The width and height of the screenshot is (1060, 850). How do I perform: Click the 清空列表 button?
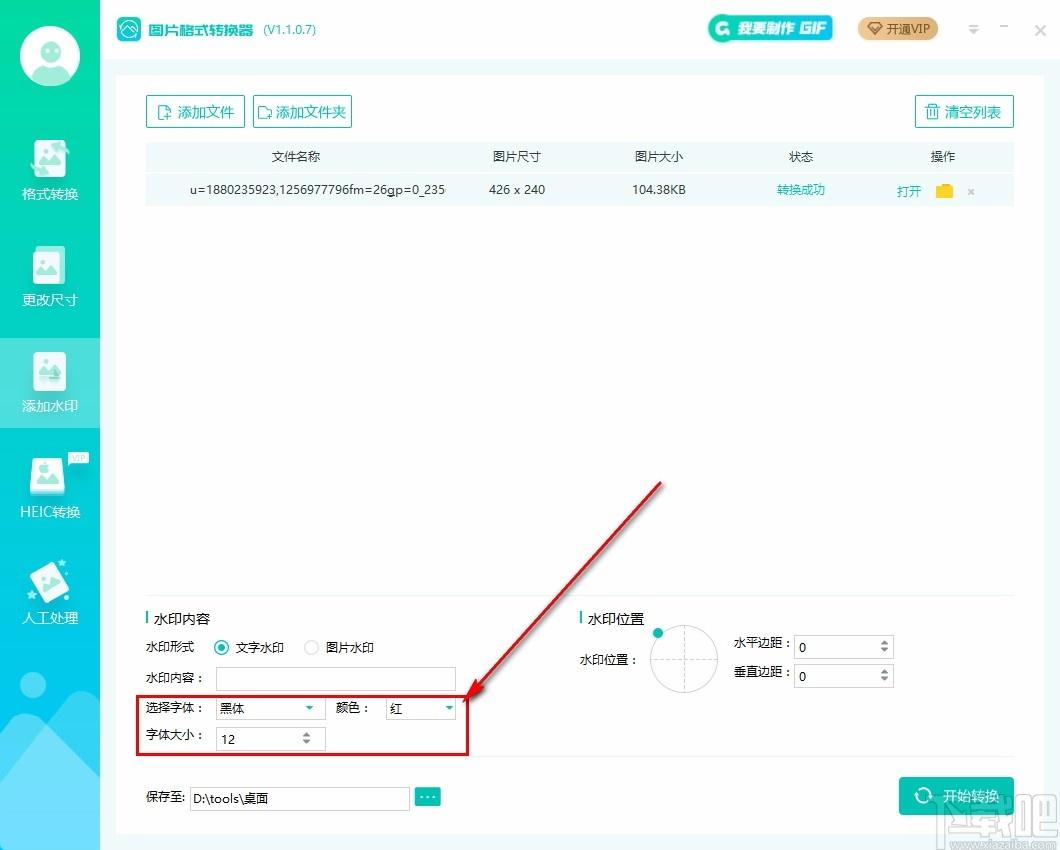coord(964,112)
